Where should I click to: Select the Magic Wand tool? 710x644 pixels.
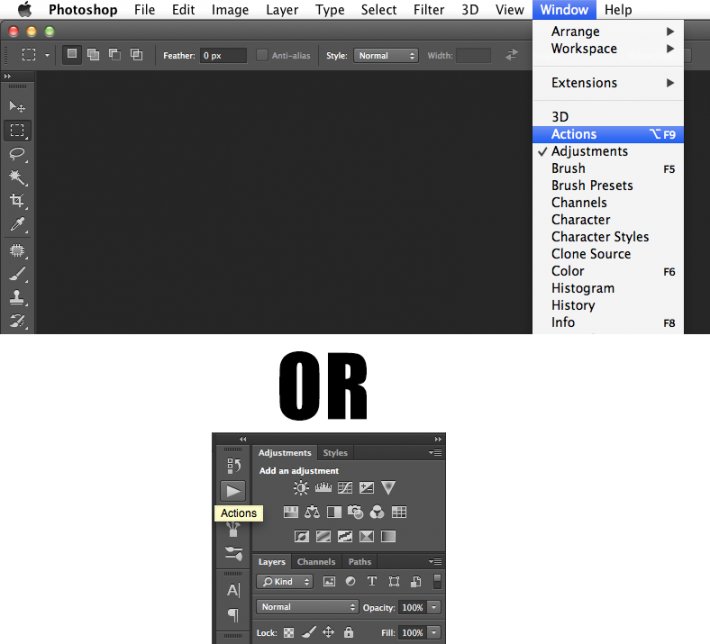17,177
